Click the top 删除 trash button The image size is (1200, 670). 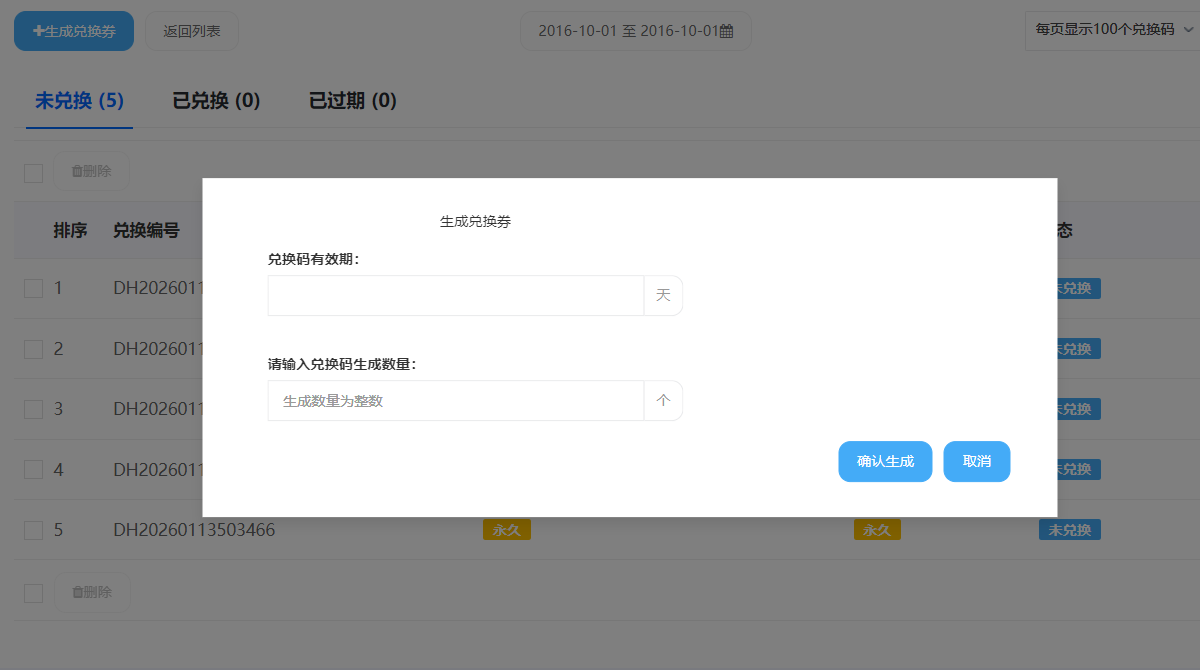pyautogui.click(x=91, y=171)
